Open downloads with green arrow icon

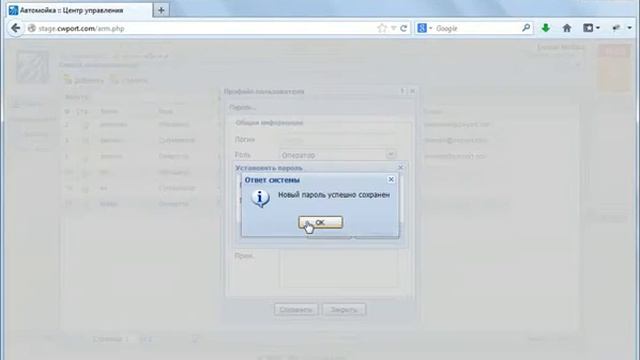pyautogui.click(x=546, y=28)
